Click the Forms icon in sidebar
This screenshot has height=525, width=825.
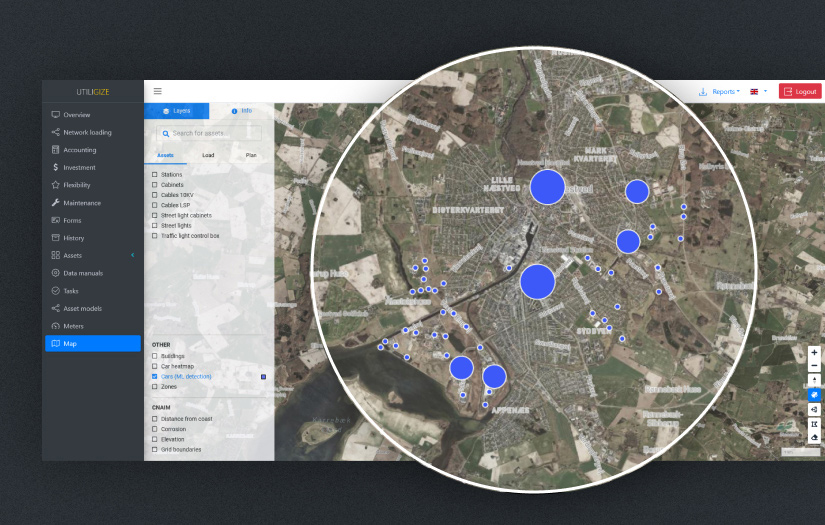[x=55, y=220]
